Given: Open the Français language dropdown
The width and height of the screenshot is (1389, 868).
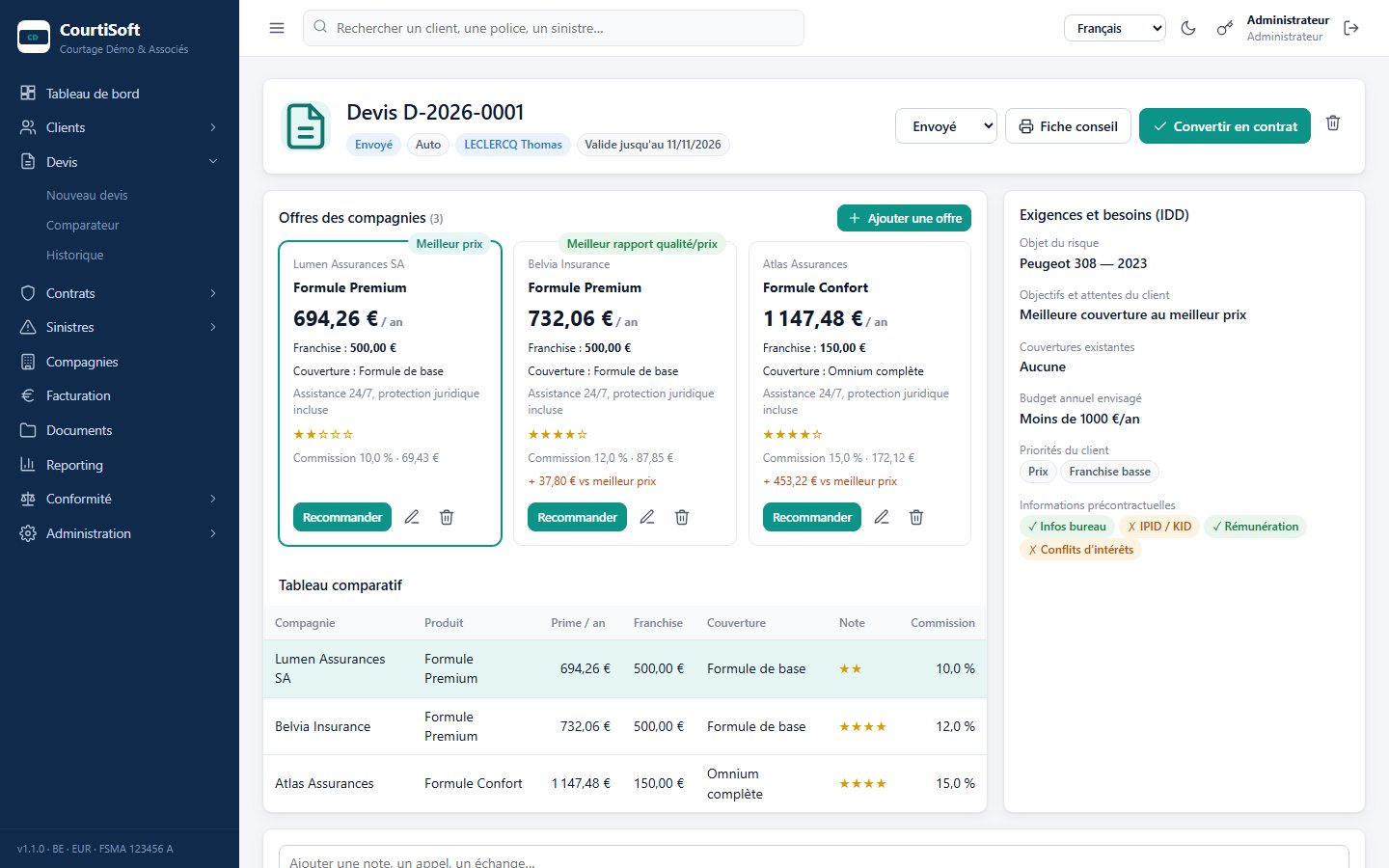Looking at the screenshot, I should tap(1115, 28).
